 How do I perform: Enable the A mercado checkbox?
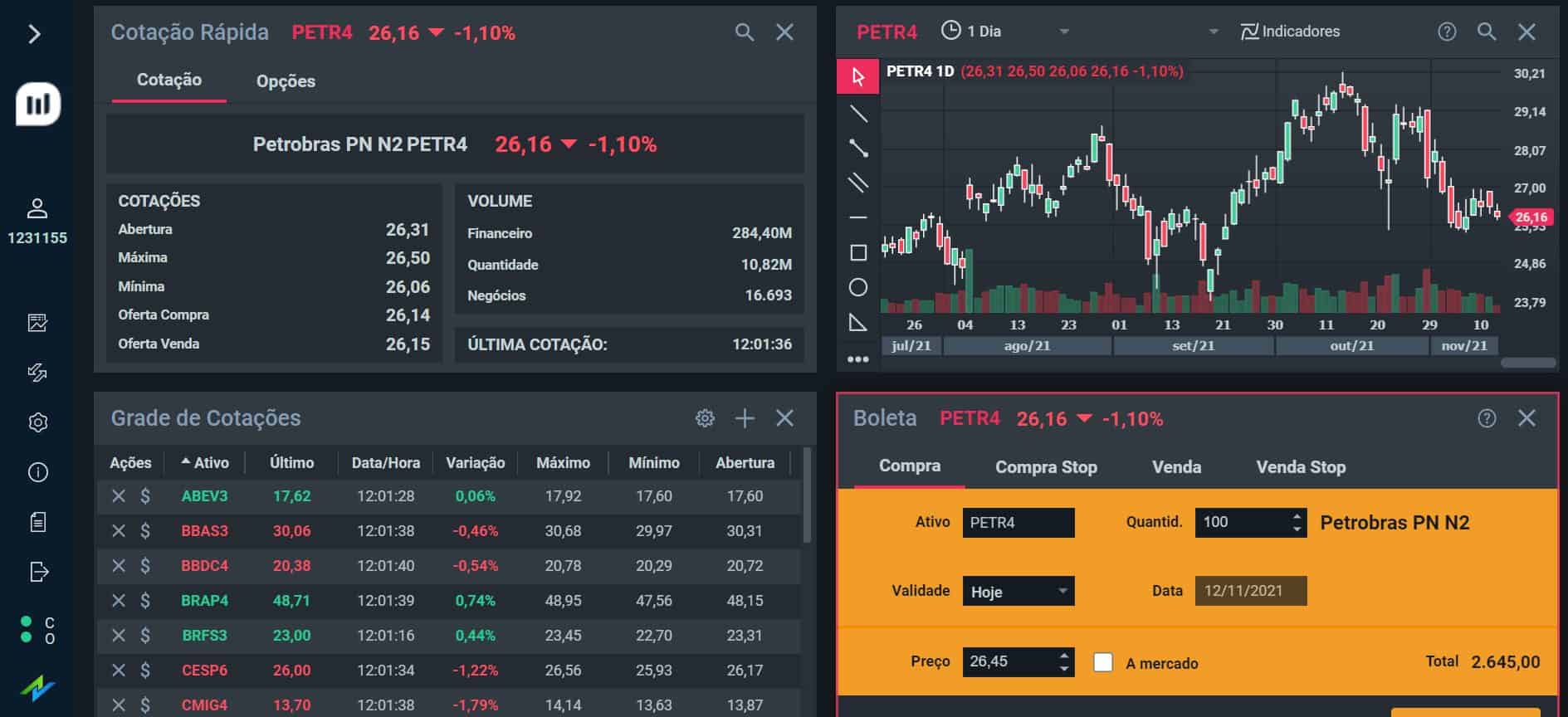point(1103,662)
